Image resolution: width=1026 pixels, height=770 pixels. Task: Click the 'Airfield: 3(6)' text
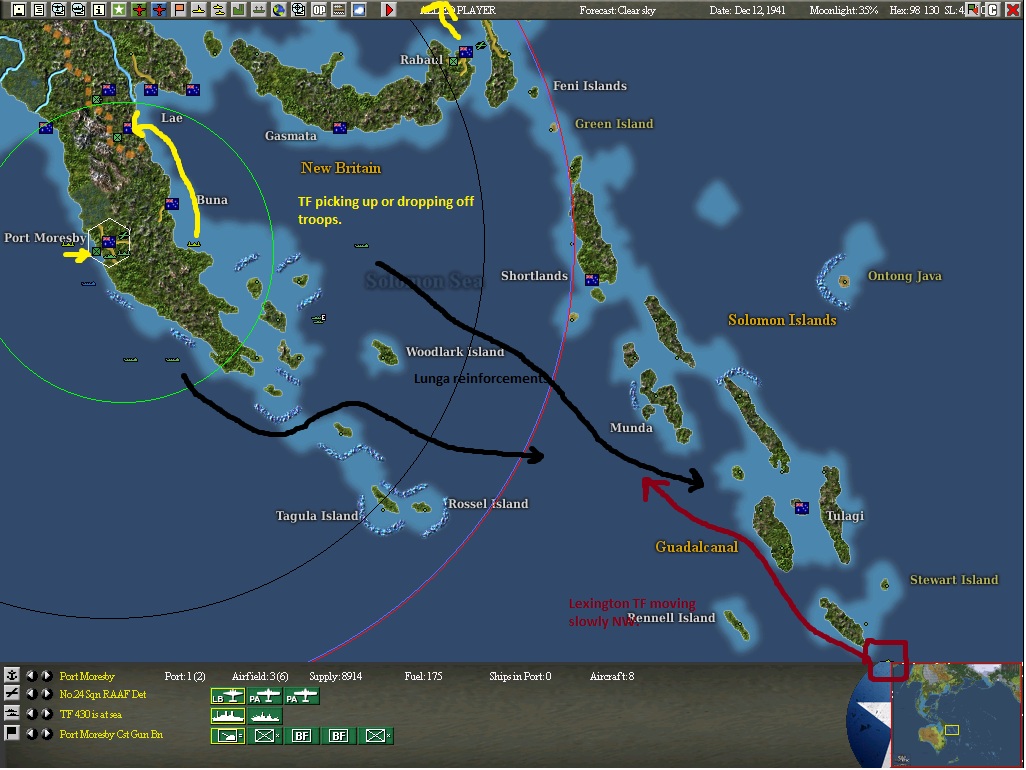point(260,676)
